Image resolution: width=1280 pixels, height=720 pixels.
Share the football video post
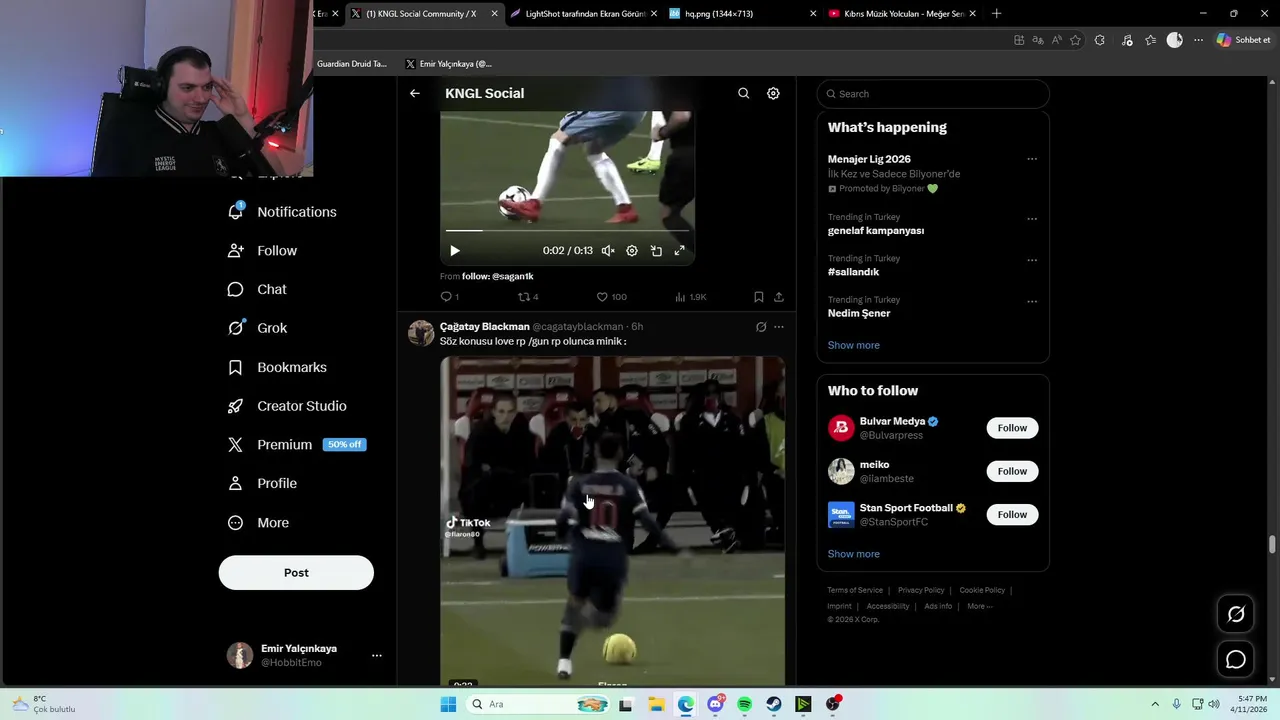(779, 297)
